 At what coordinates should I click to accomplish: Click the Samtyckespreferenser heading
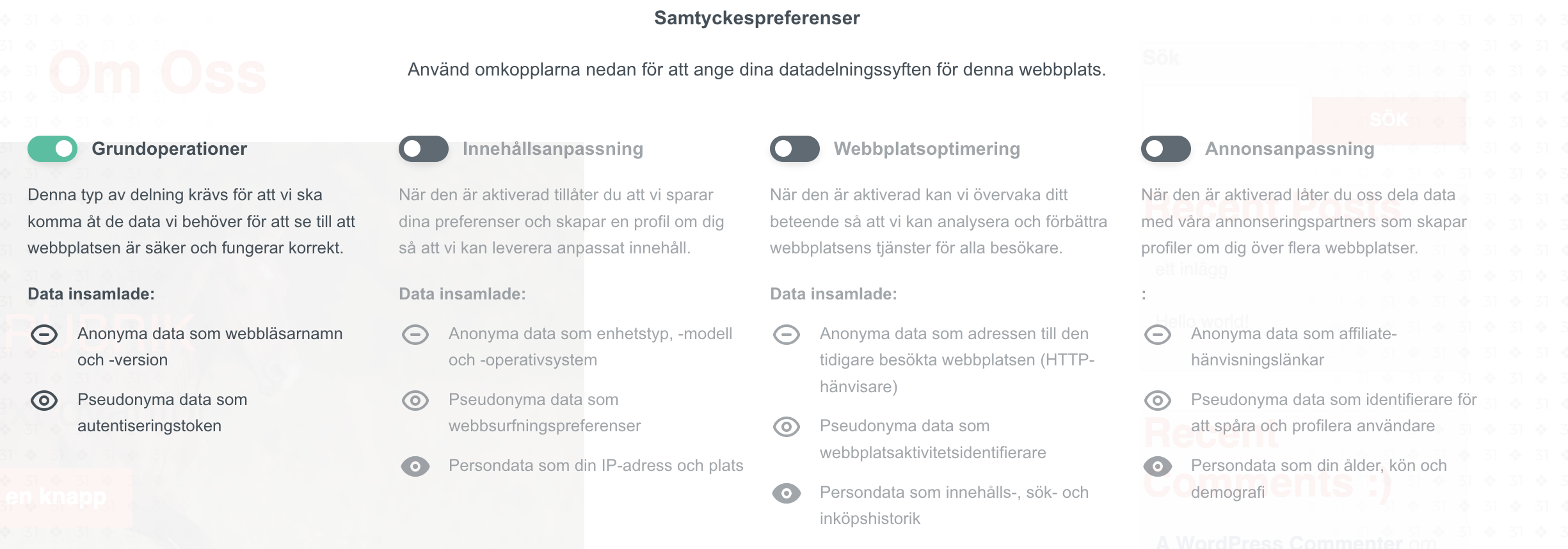(x=757, y=18)
